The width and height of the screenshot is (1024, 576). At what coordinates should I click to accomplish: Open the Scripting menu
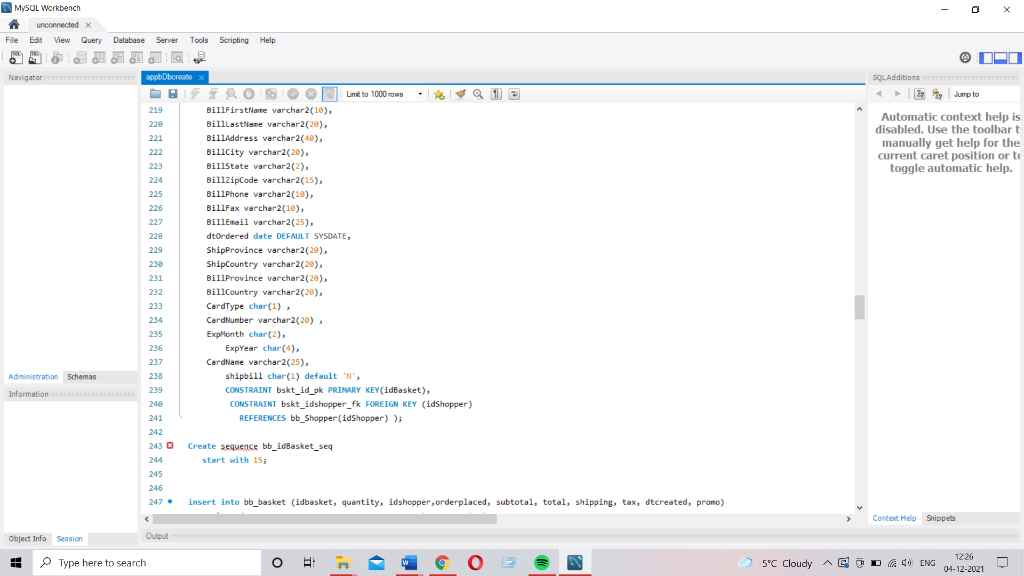[234, 40]
